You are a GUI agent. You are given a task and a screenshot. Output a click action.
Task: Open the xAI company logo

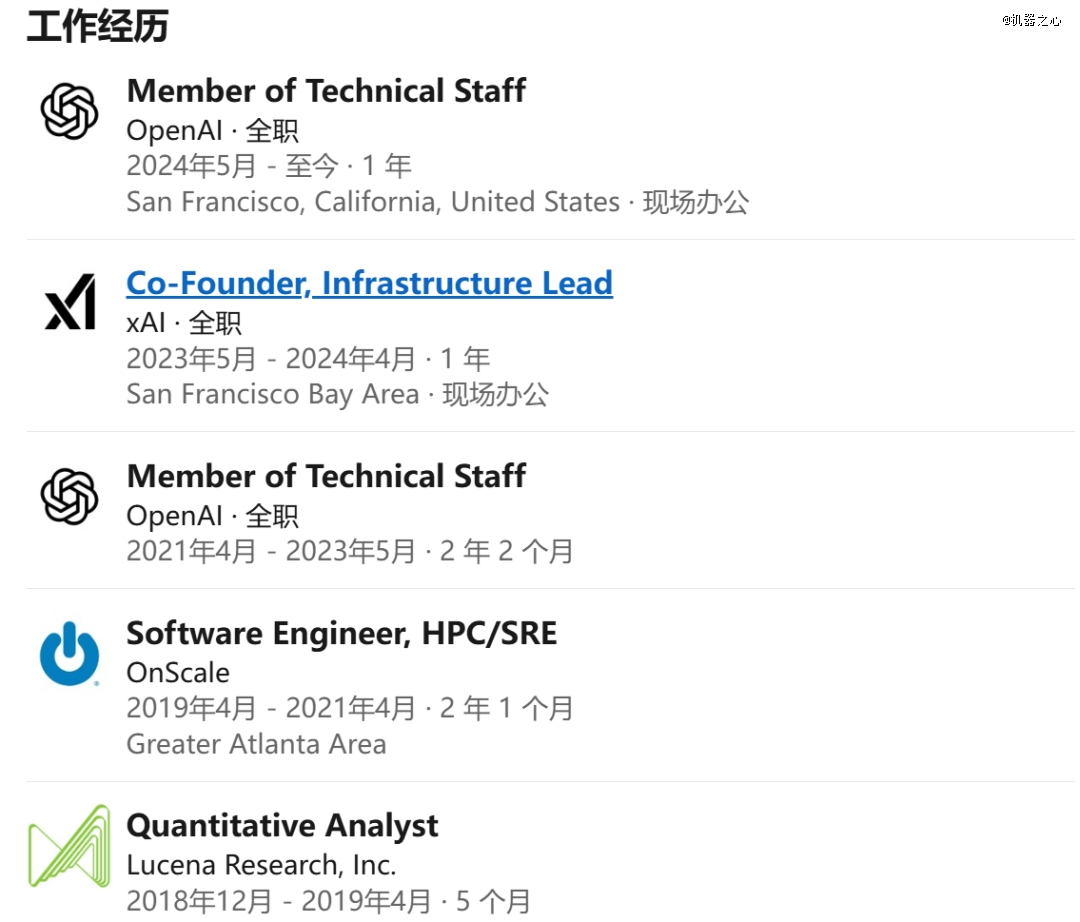point(70,302)
